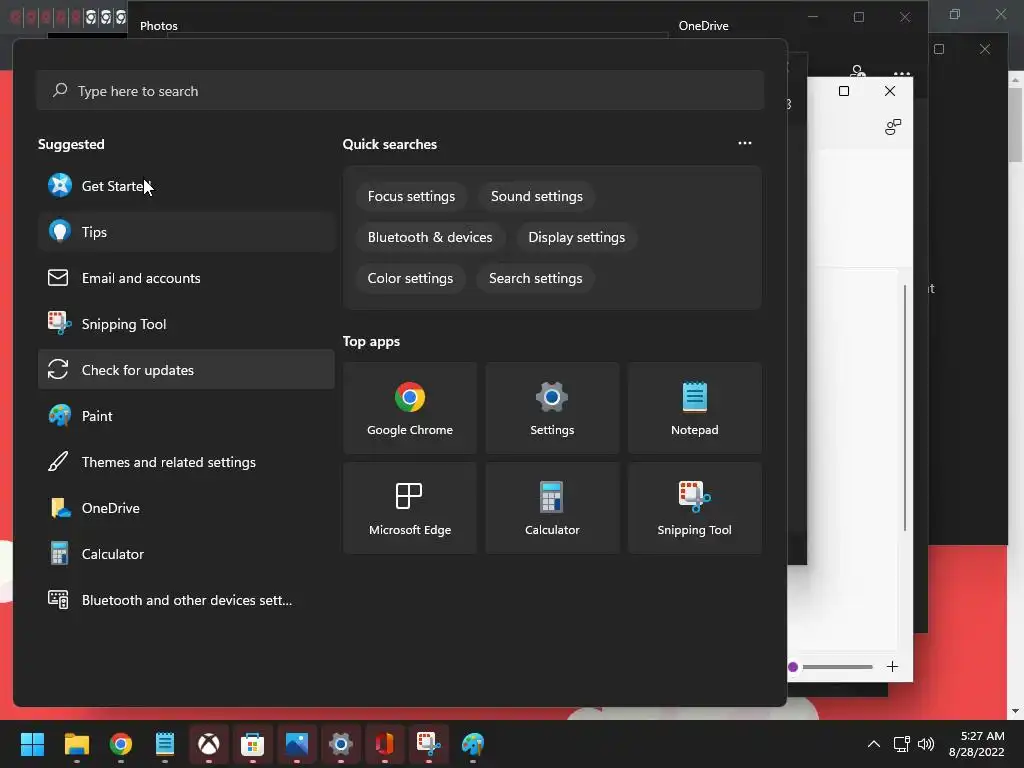Launch Snipping Tool from Suggested list
Screen dimensions: 1024x768
[x=186, y=324]
